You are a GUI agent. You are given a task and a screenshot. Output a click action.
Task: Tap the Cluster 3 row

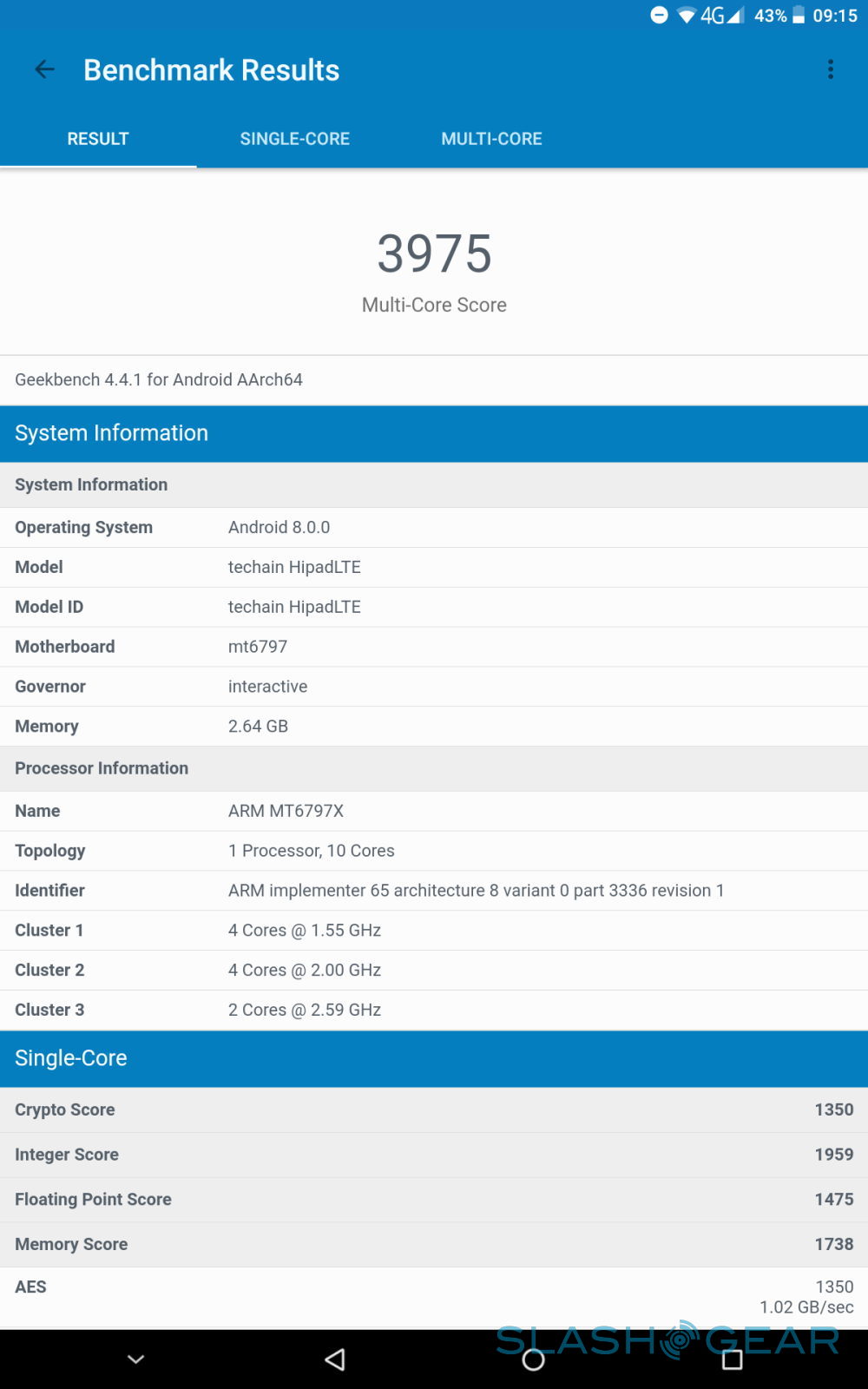pyautogui.click(x=434, y=1010)
